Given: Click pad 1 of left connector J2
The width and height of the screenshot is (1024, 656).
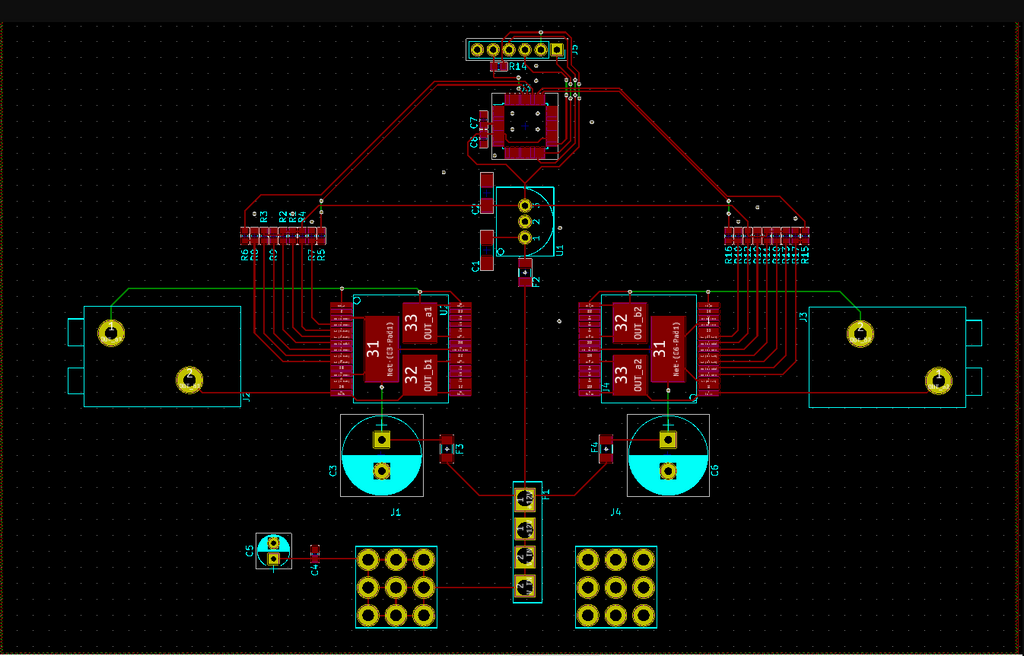Looking at the screenshot, I should [111, 333].
